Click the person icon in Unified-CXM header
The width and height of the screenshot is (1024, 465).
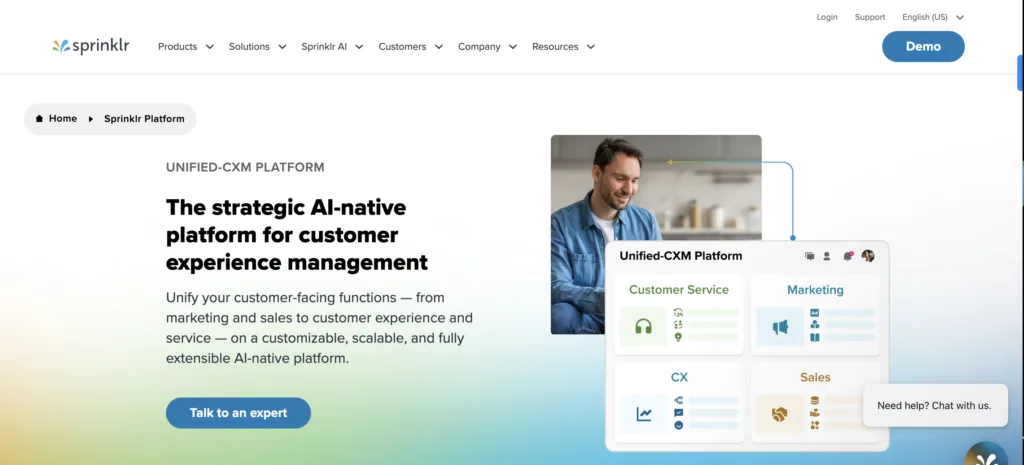(x=827, y=256)
